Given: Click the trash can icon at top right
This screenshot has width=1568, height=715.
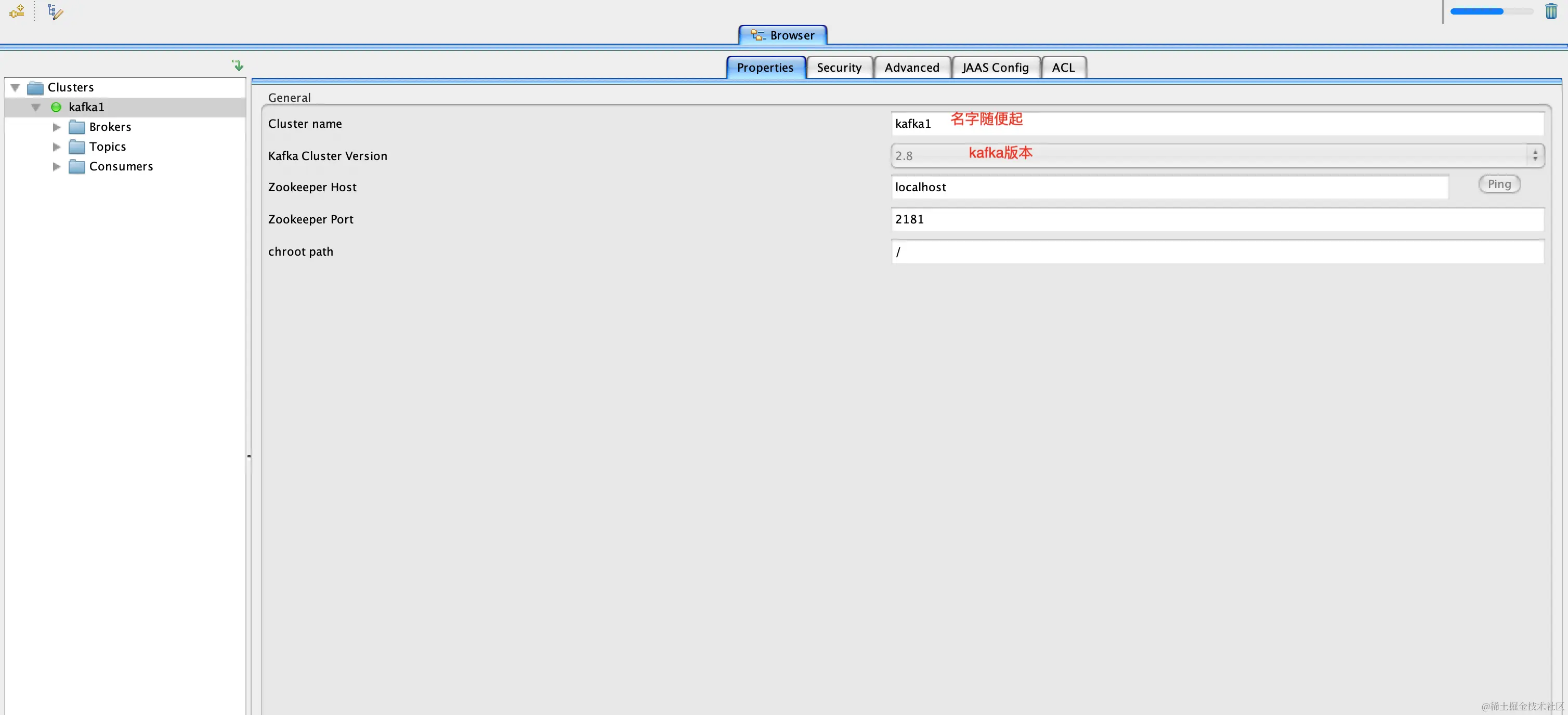Looking at the screenshot, I should 1550,11.
